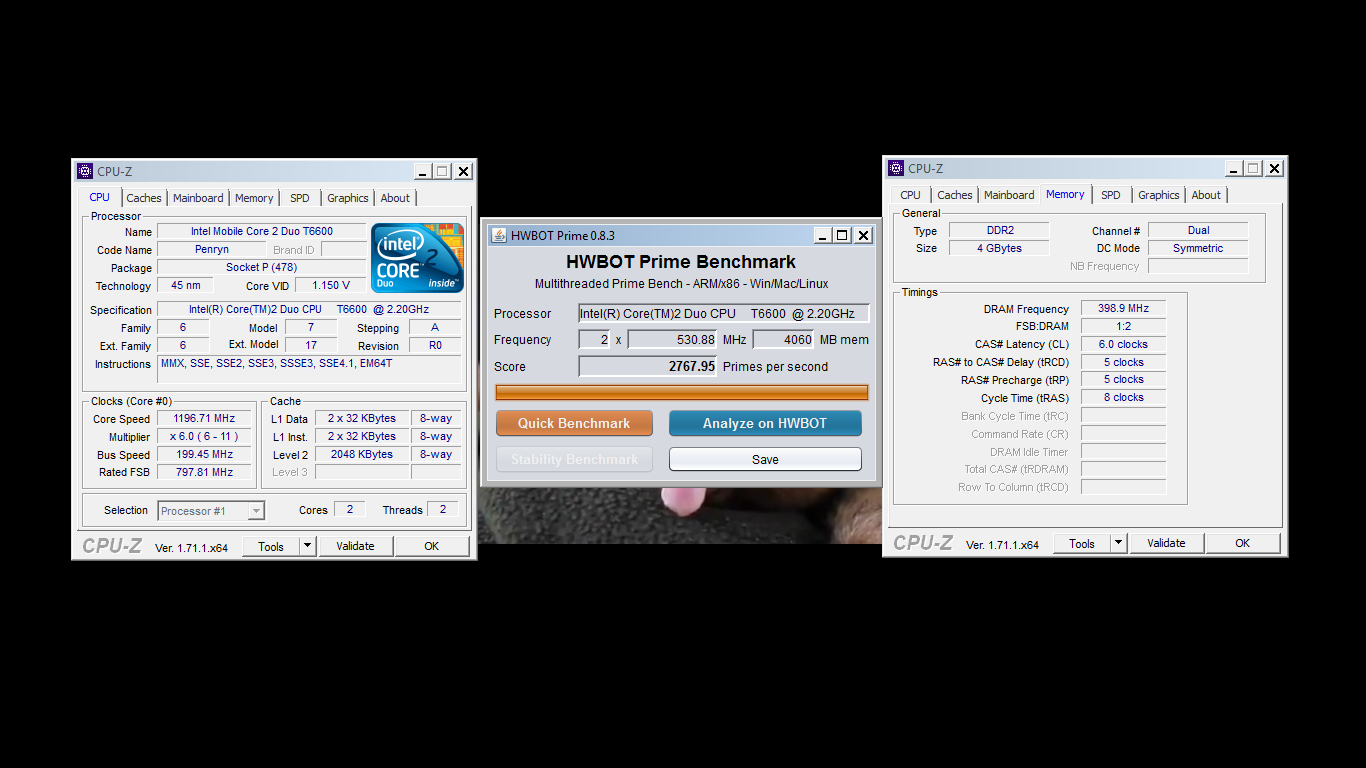1366x768 pixels.
Task: Open the Processor #1 selection dropdown
Action: coord(211,511)
